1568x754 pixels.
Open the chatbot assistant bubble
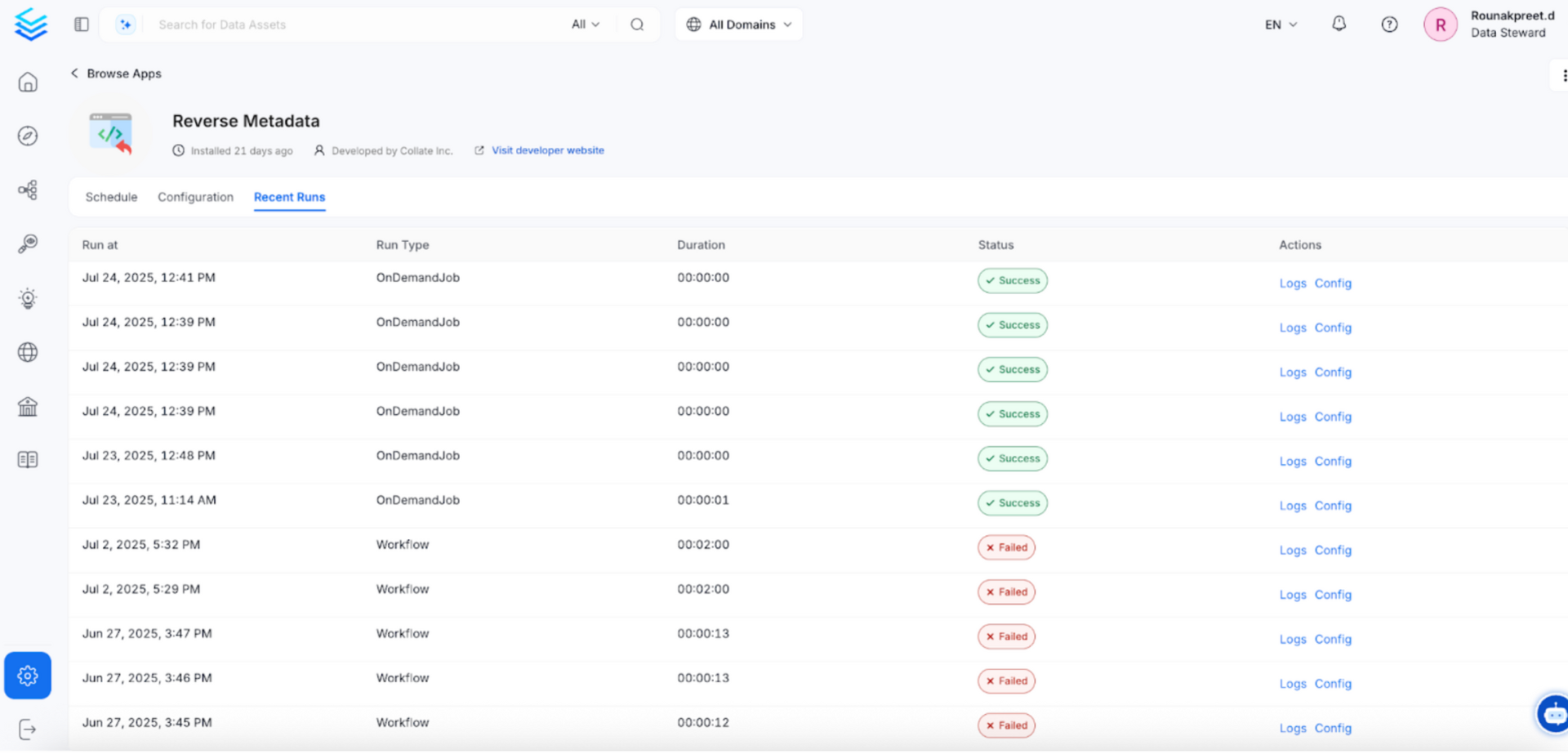point(1552,715)
